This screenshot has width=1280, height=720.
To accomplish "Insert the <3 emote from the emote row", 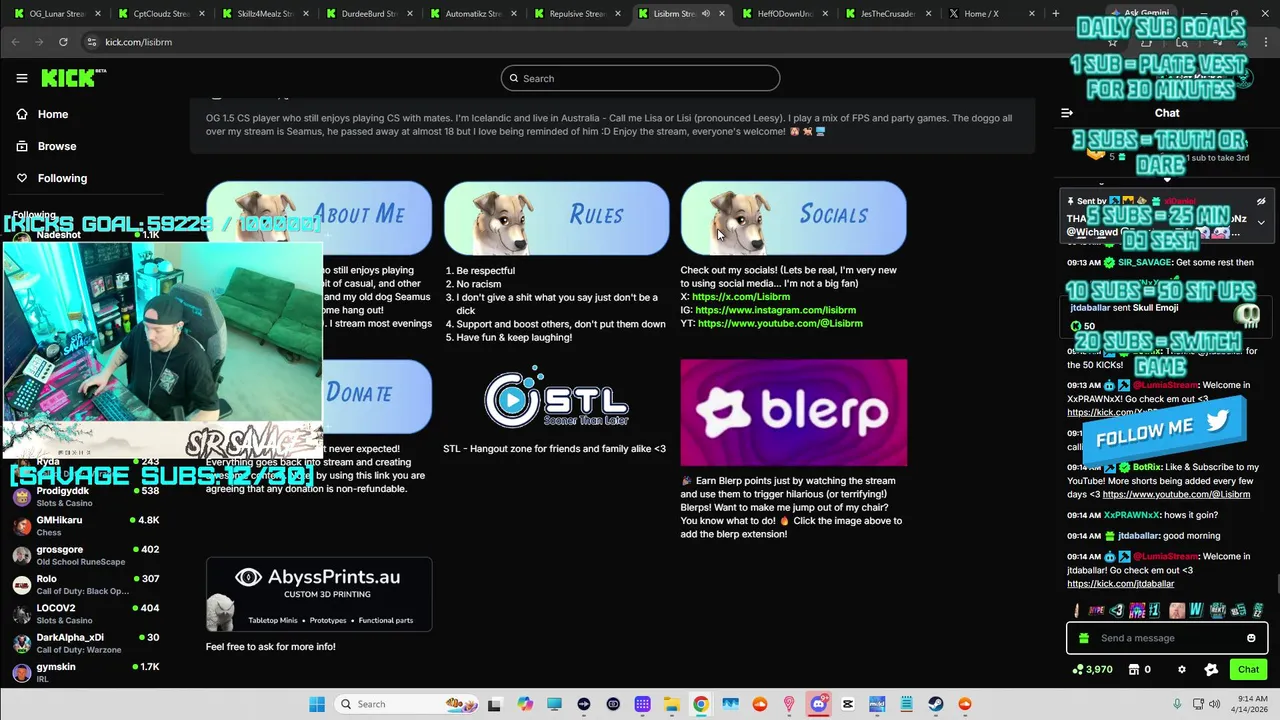I will (1116, 610).
